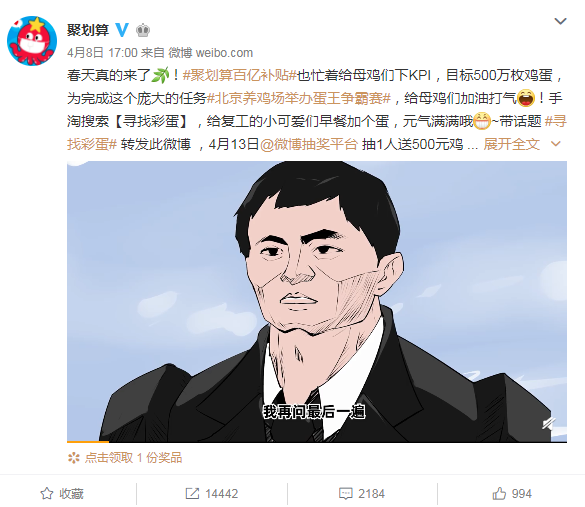Image resolution: width=585 pixels, height=507 pixels.
Task: Click the orange video progress bar
Action: click(88, 442)
